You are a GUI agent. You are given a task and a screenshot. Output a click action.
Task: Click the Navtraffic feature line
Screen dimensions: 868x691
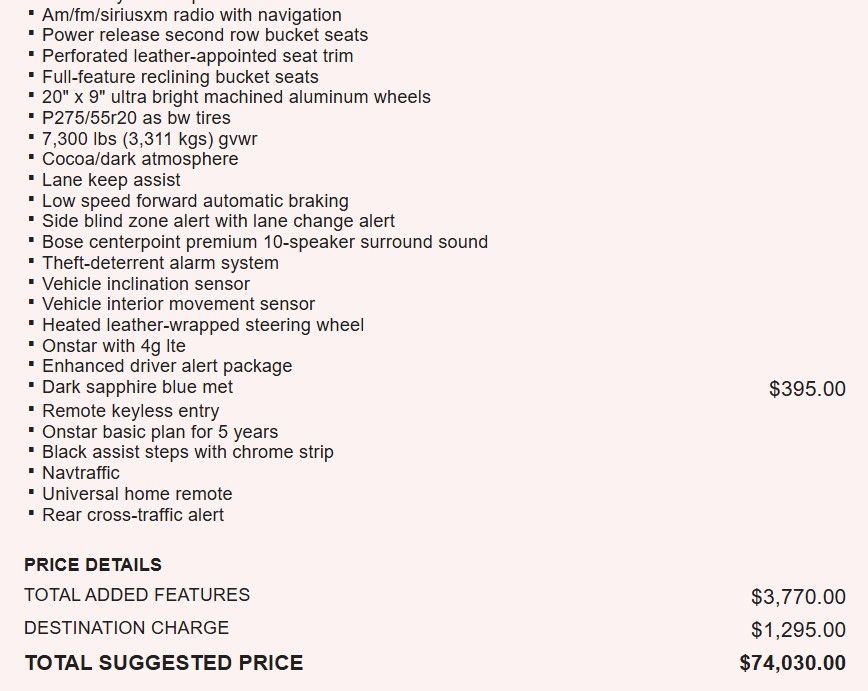click(81, 473)
